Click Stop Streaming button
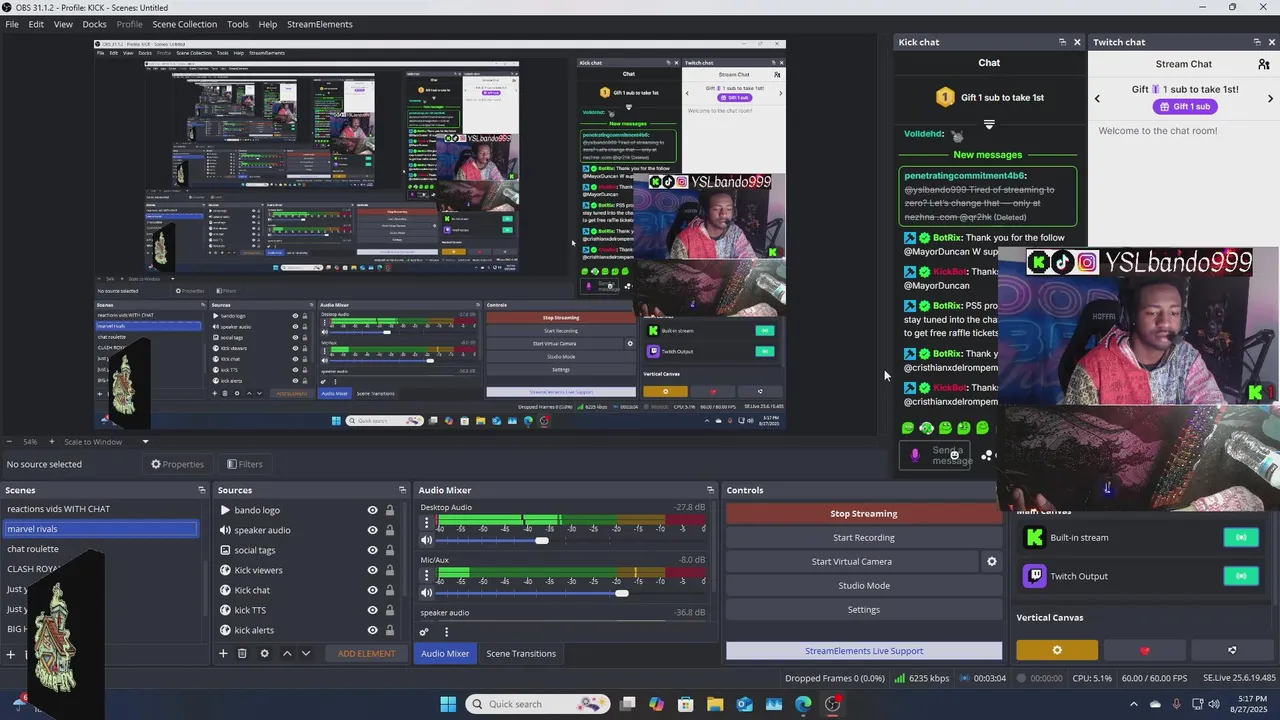Viewport: 1280px width, 720px height. click(864, 513)
